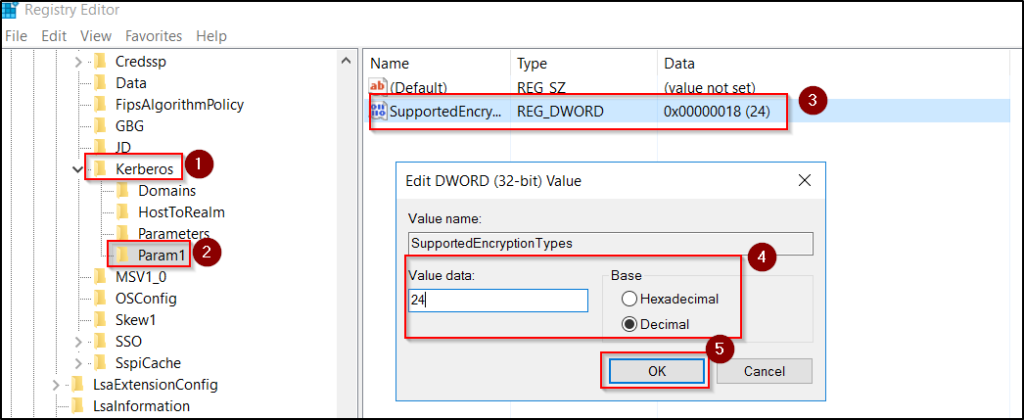Click the 0x00000018 (24) data cell
Screen dimensions: 1024x420
click(717, 111)
